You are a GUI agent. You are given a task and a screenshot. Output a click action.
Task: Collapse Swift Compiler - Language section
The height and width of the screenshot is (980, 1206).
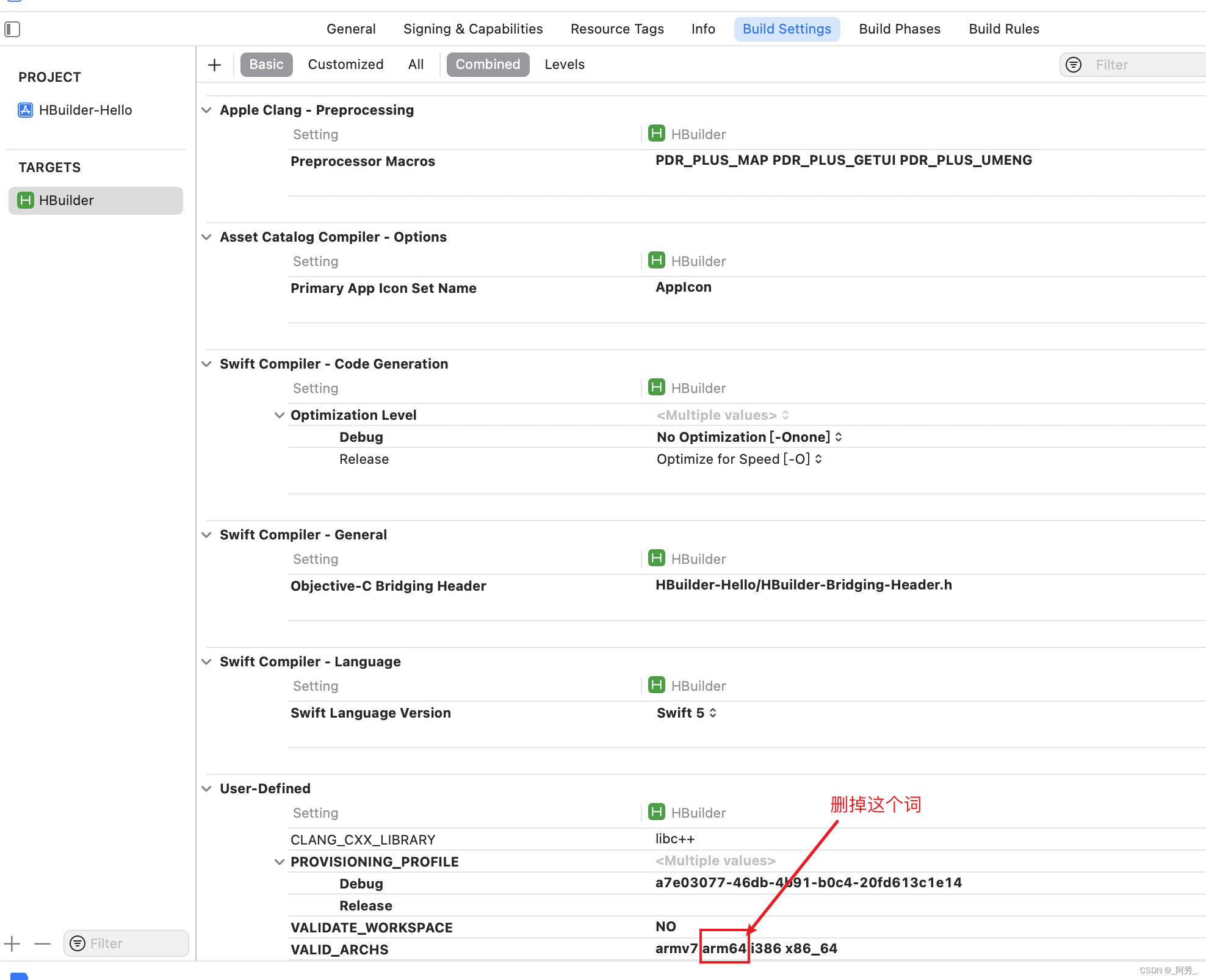point(207,662)
